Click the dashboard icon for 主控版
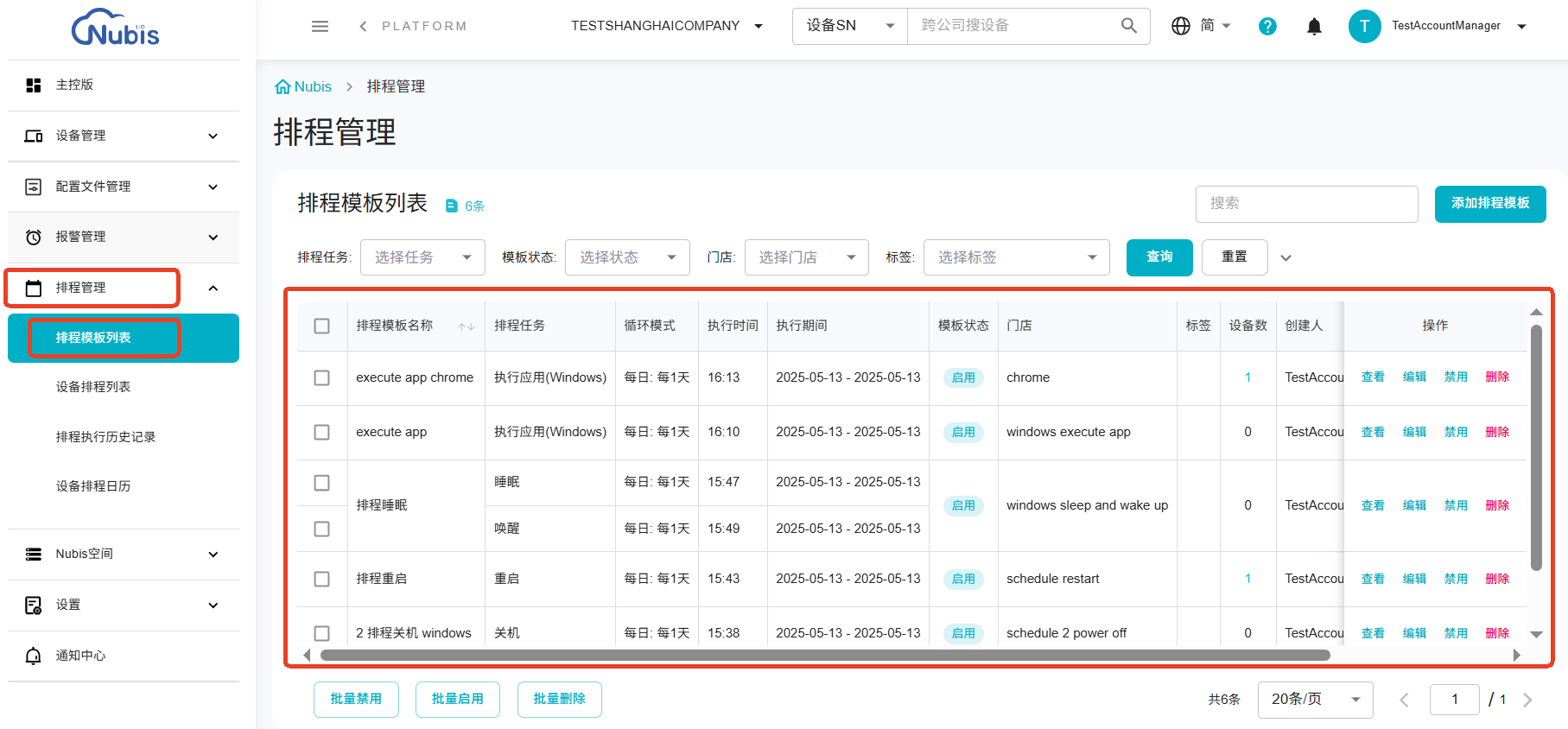The height and width of the screenshot is (729, 1568). pyautogui.click(x=34, y=85)
